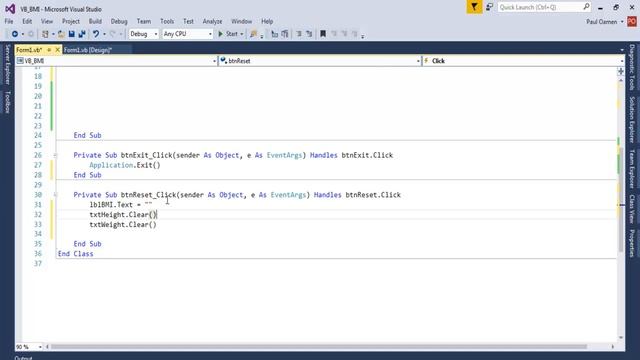Click the text txtWeight.Clear() on line 33
The image size is (640, 360).
click(123, 224)
